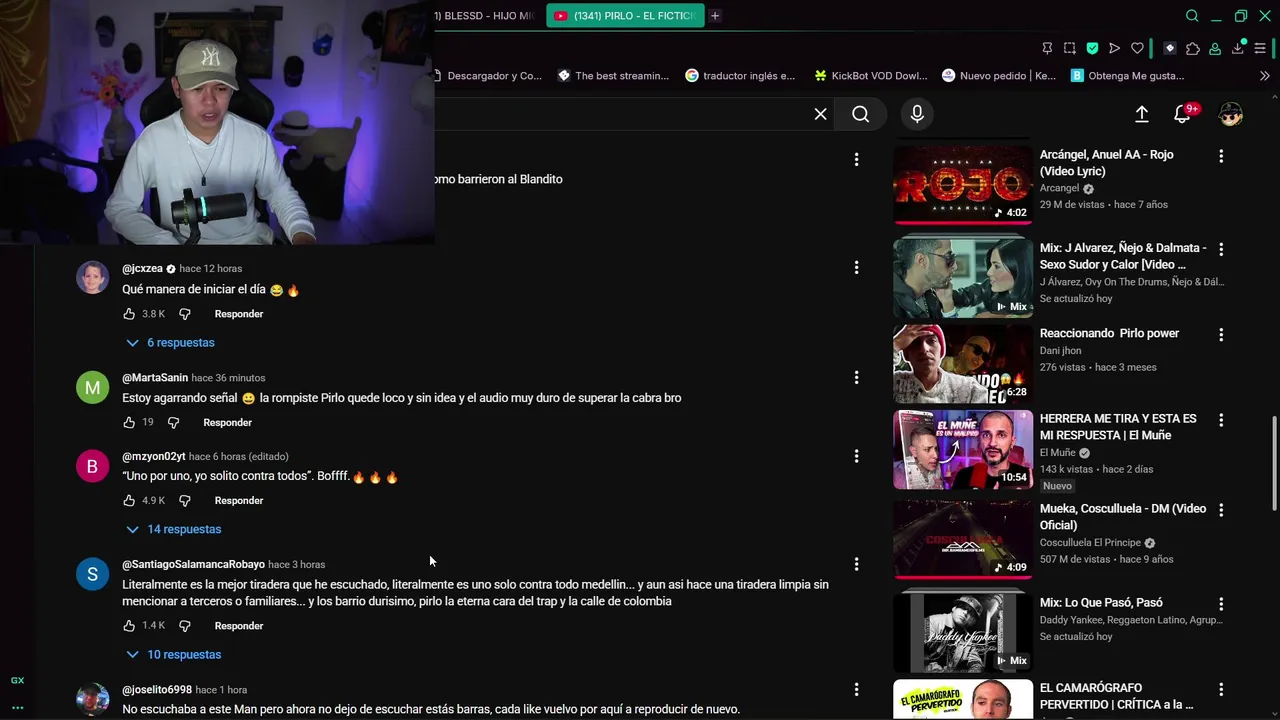This screenshot has height=720, width=1280.
Task: Open Nuevo pedido | Ke... bookmark
Action: coord(998,75)
